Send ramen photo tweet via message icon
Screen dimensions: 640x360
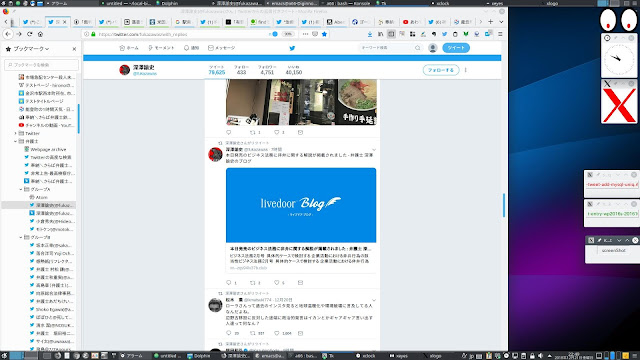(x=300, y=132)
